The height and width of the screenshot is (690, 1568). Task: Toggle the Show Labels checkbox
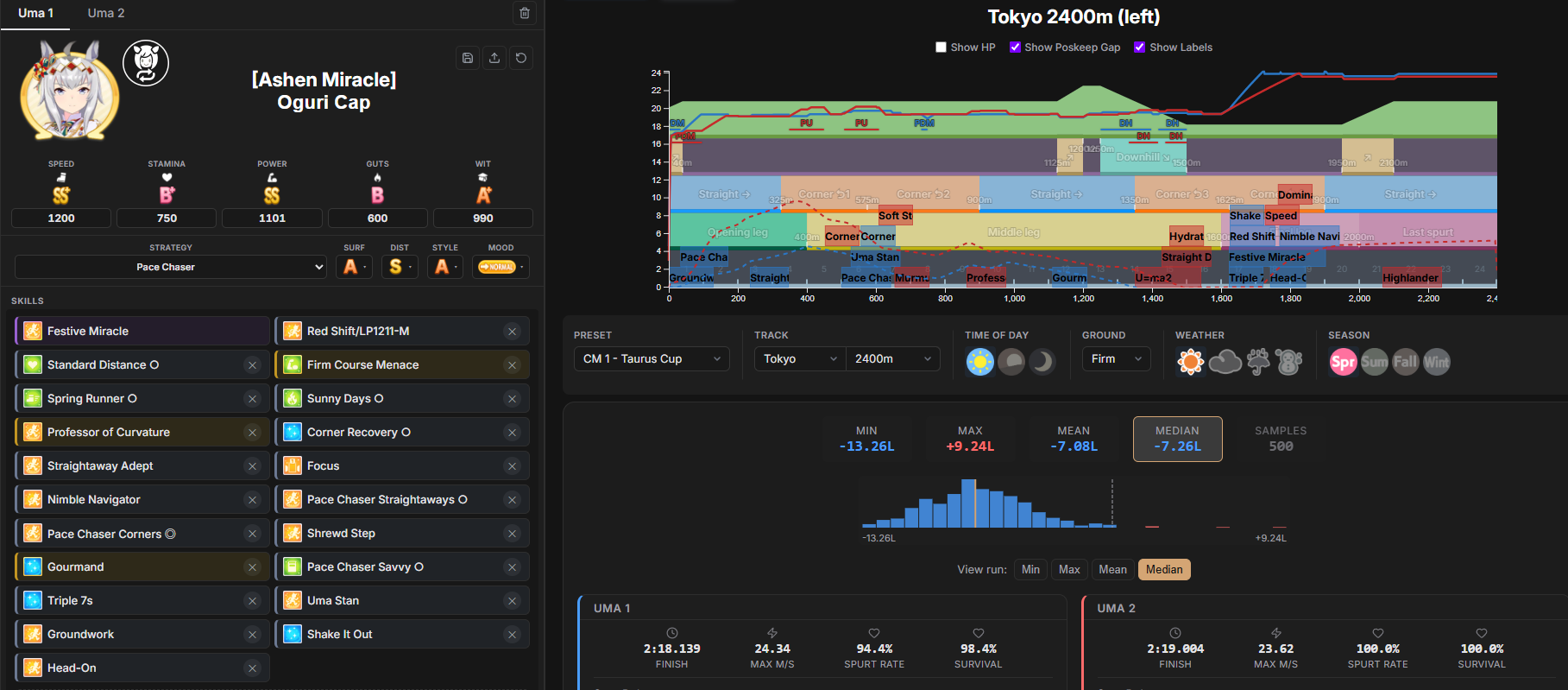pos(1140,47)
